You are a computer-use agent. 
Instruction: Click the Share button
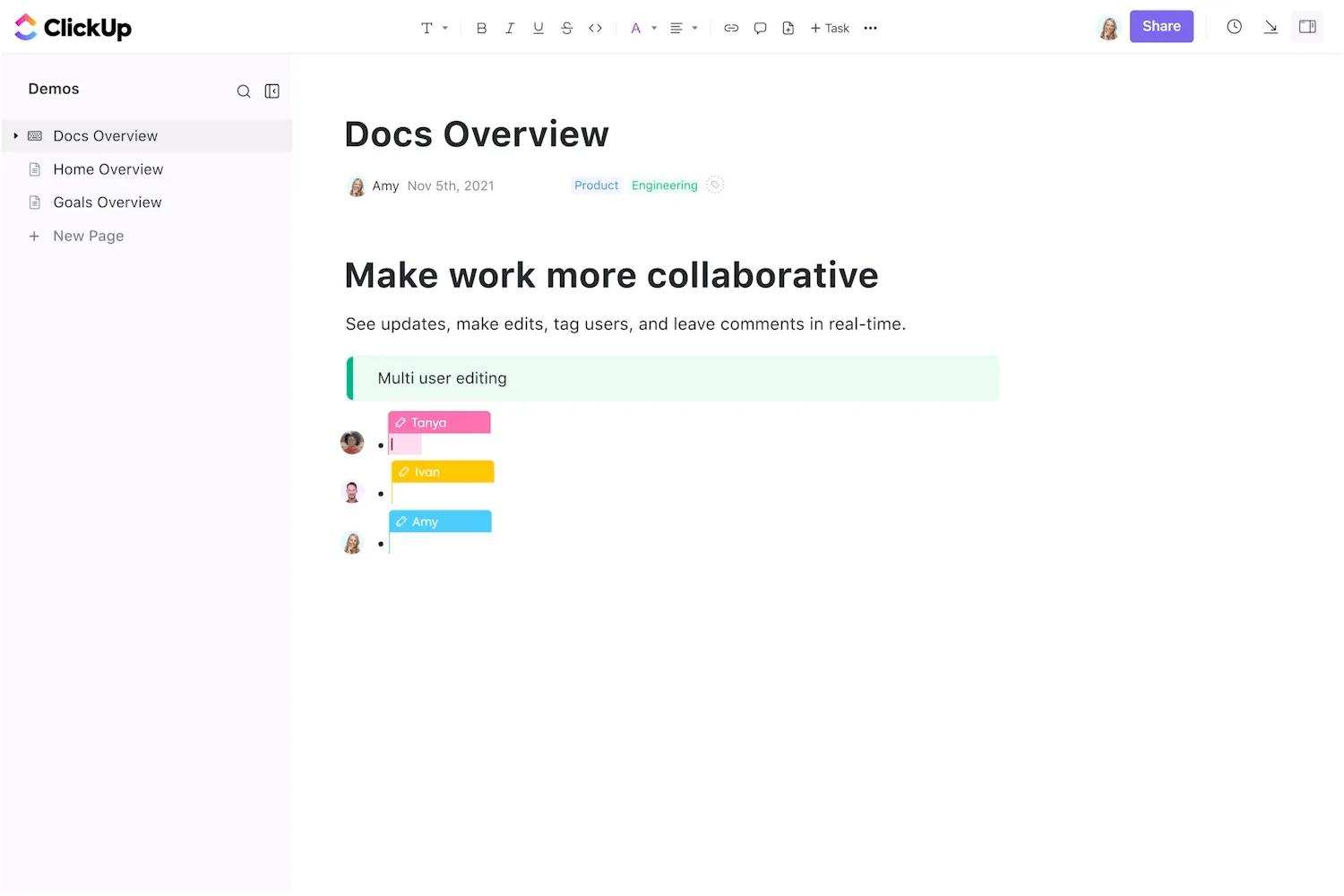pos(1161,27)
